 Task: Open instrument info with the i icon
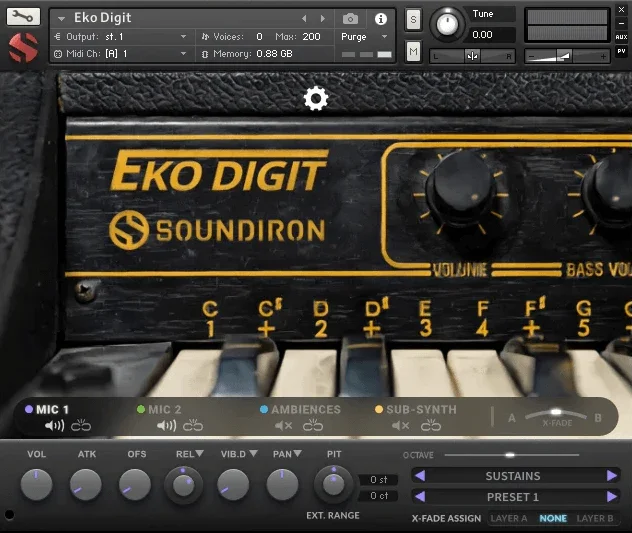[x=380, y=19]
